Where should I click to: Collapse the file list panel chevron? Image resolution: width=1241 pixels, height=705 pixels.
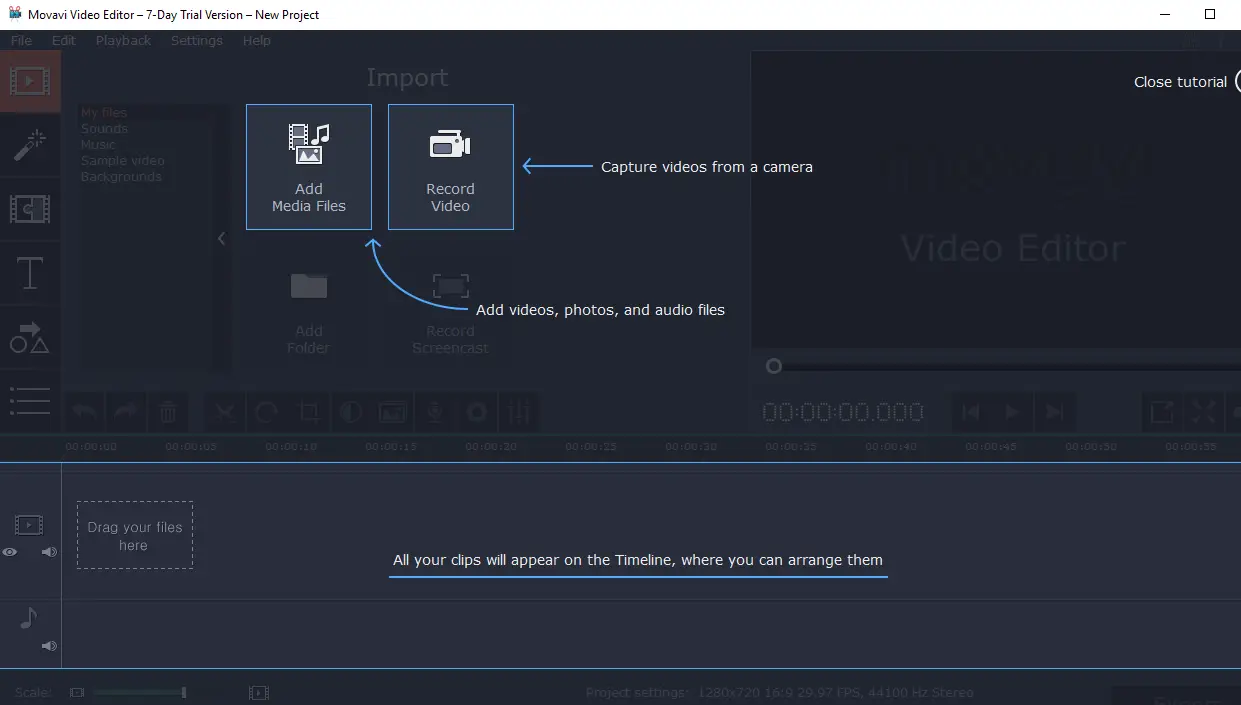point(221,238)
